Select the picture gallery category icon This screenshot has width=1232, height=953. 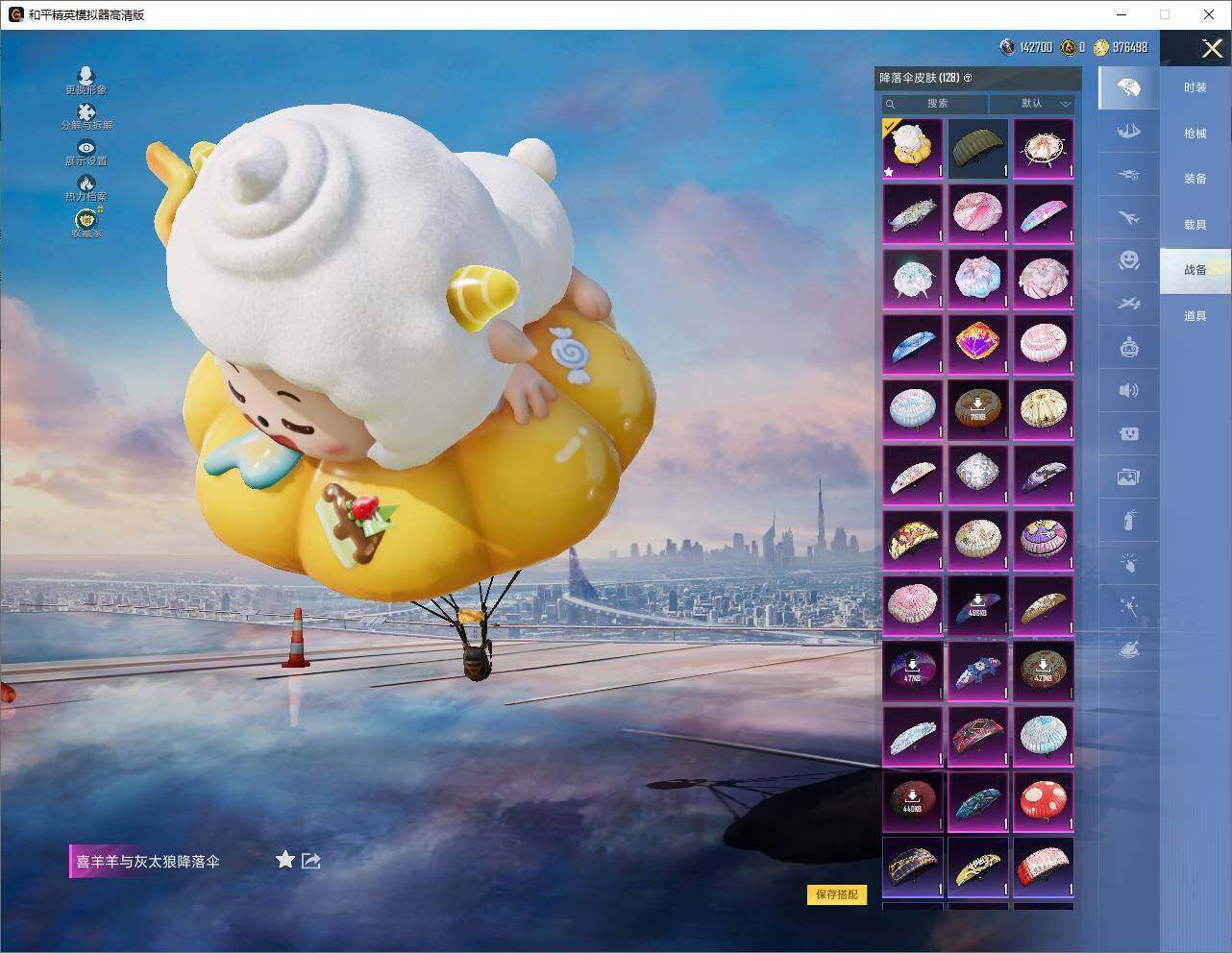pyautogui.click(x=1129, y=476)
